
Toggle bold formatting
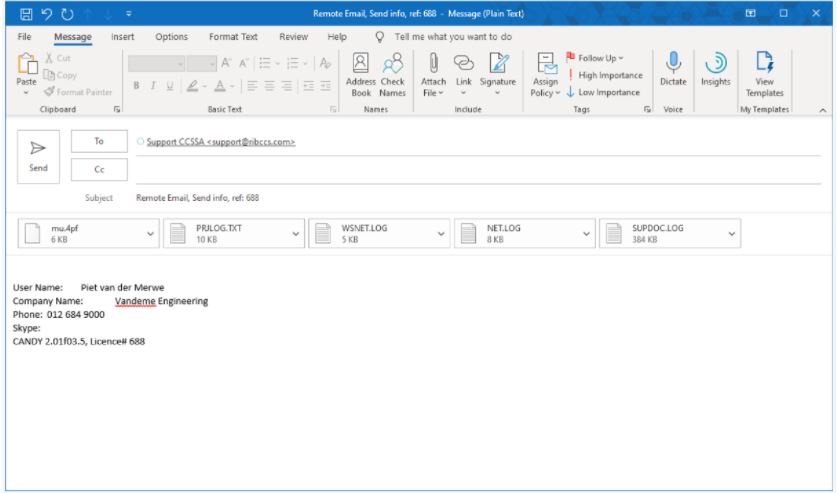coord(136,86)
